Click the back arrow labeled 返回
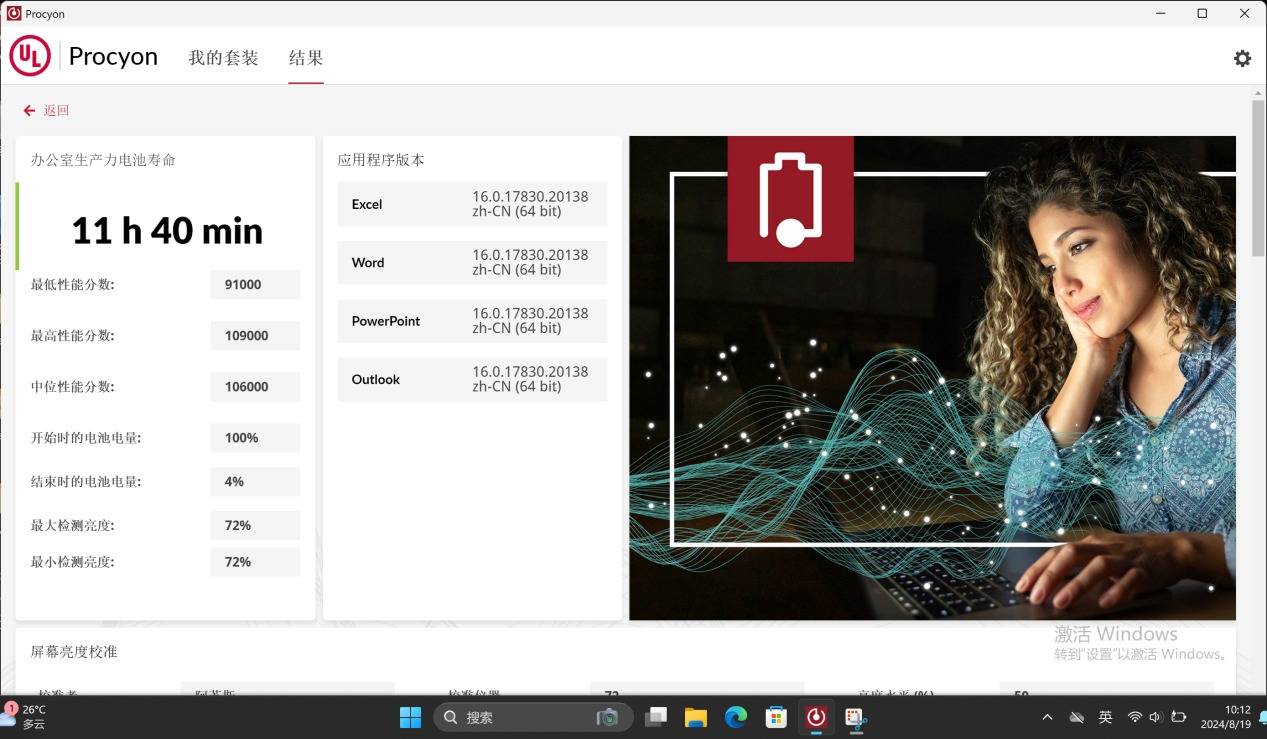The height and width of the screenshot is (739, 1267). pos(46,111)
